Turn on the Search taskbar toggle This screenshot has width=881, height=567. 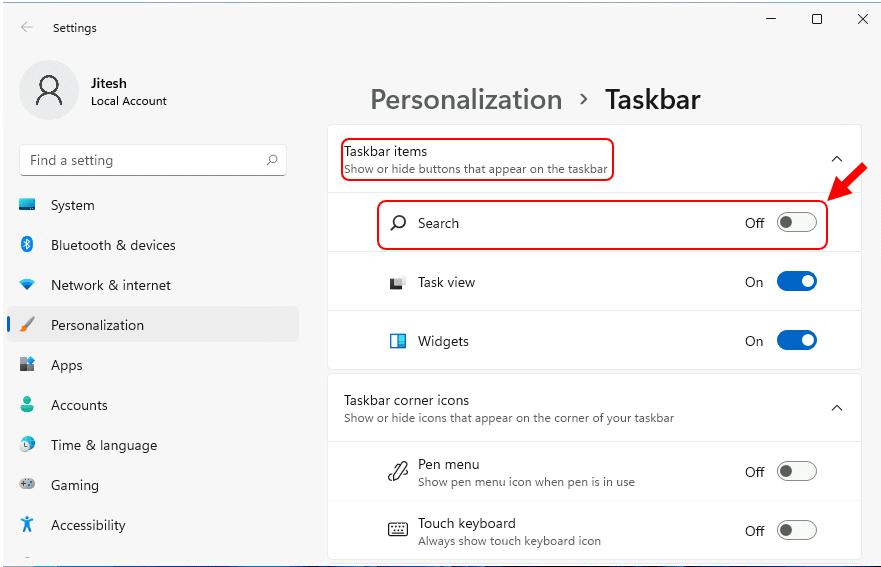click(796, 223)
